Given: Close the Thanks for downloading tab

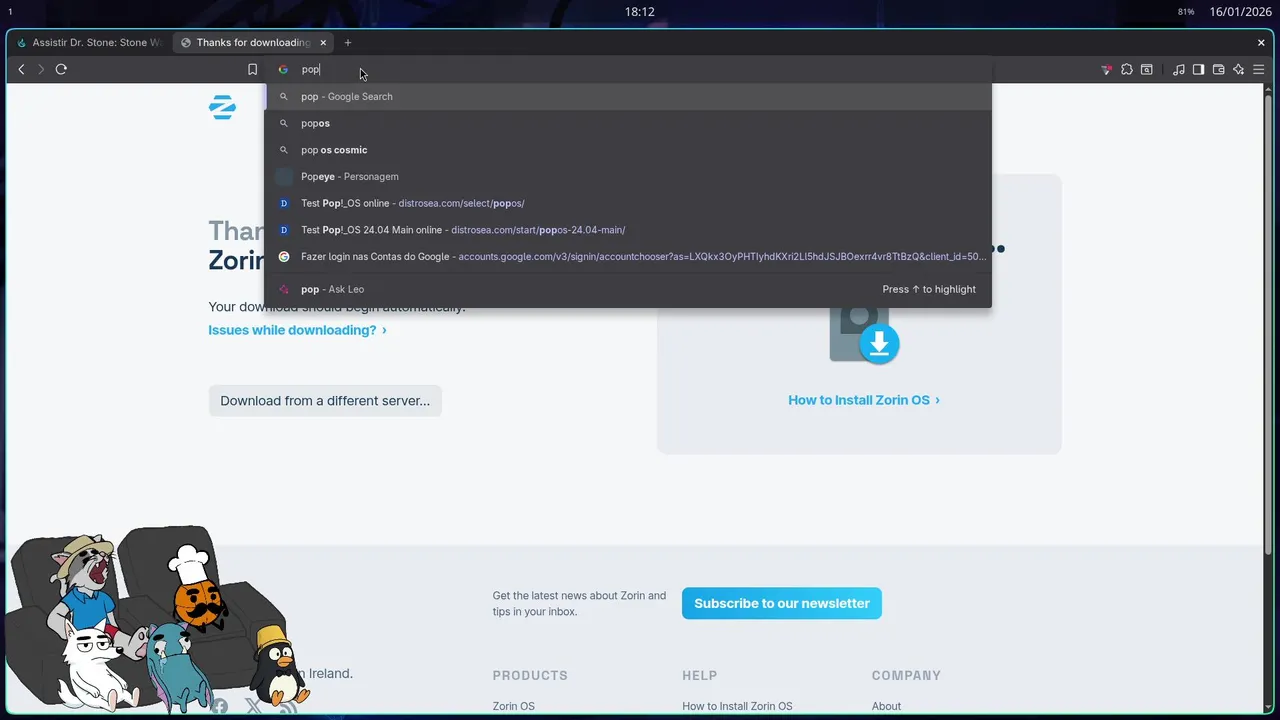Looking at the screenshot, I should [323, 43].
